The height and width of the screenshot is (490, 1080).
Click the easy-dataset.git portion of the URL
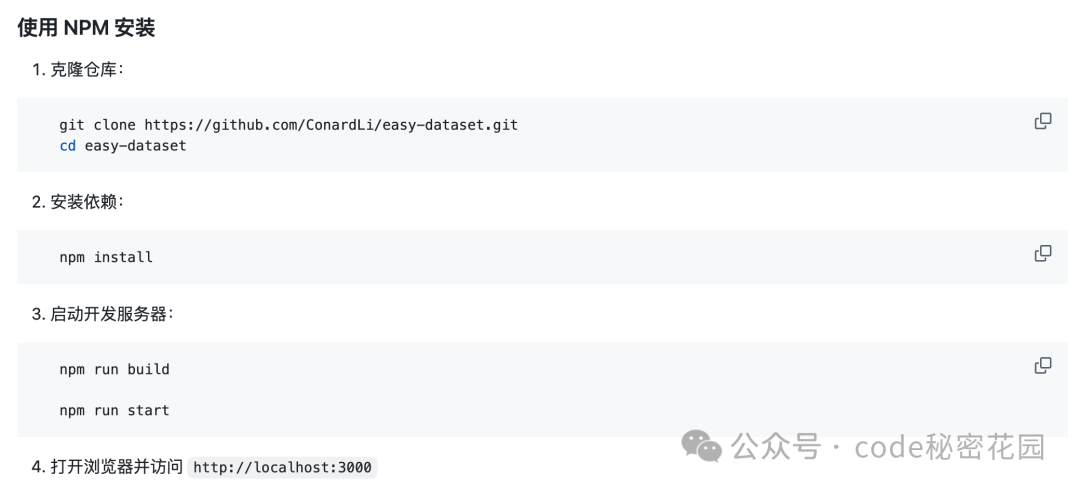pyautogui.click(x=450, y=125)
